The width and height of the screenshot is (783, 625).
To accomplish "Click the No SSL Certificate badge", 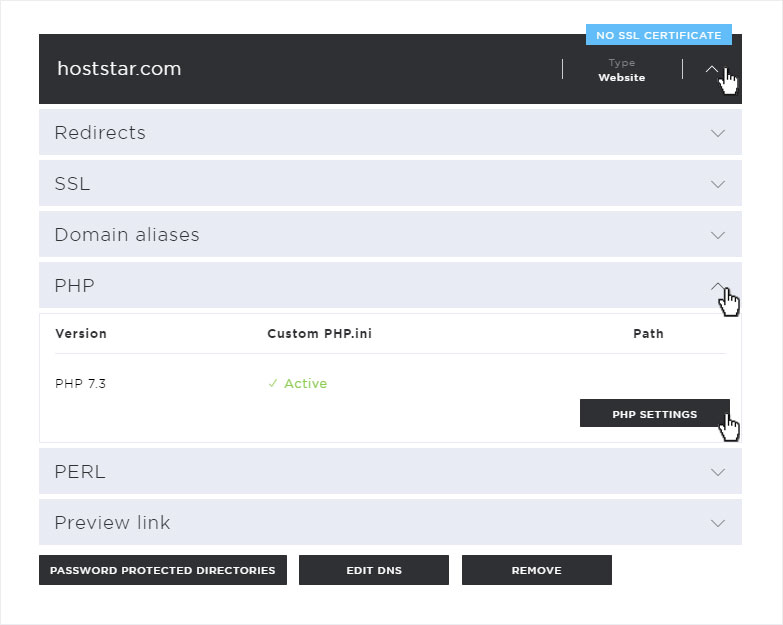I will (x=659, y=35).
